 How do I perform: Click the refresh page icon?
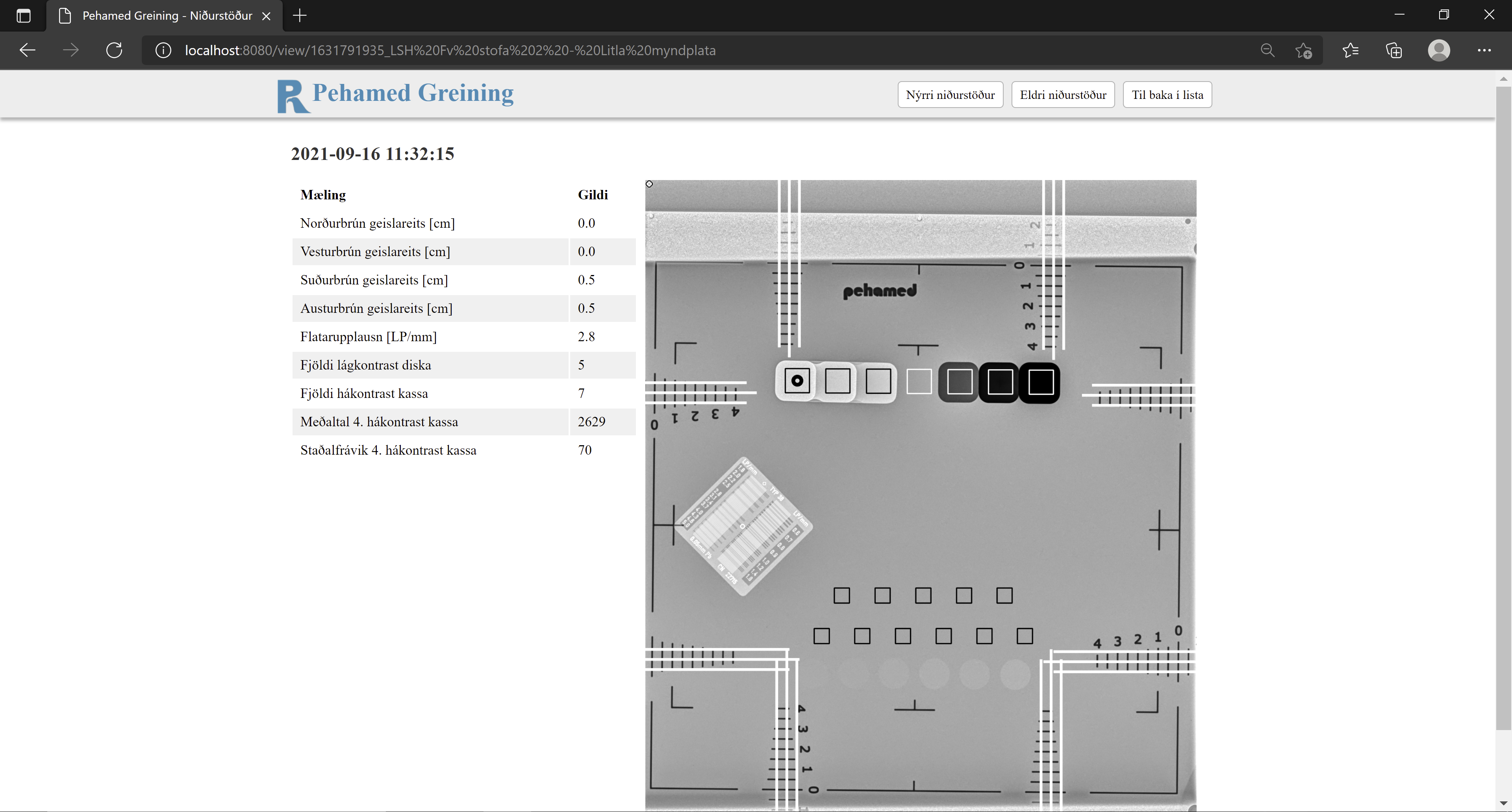tap(114, 50)
